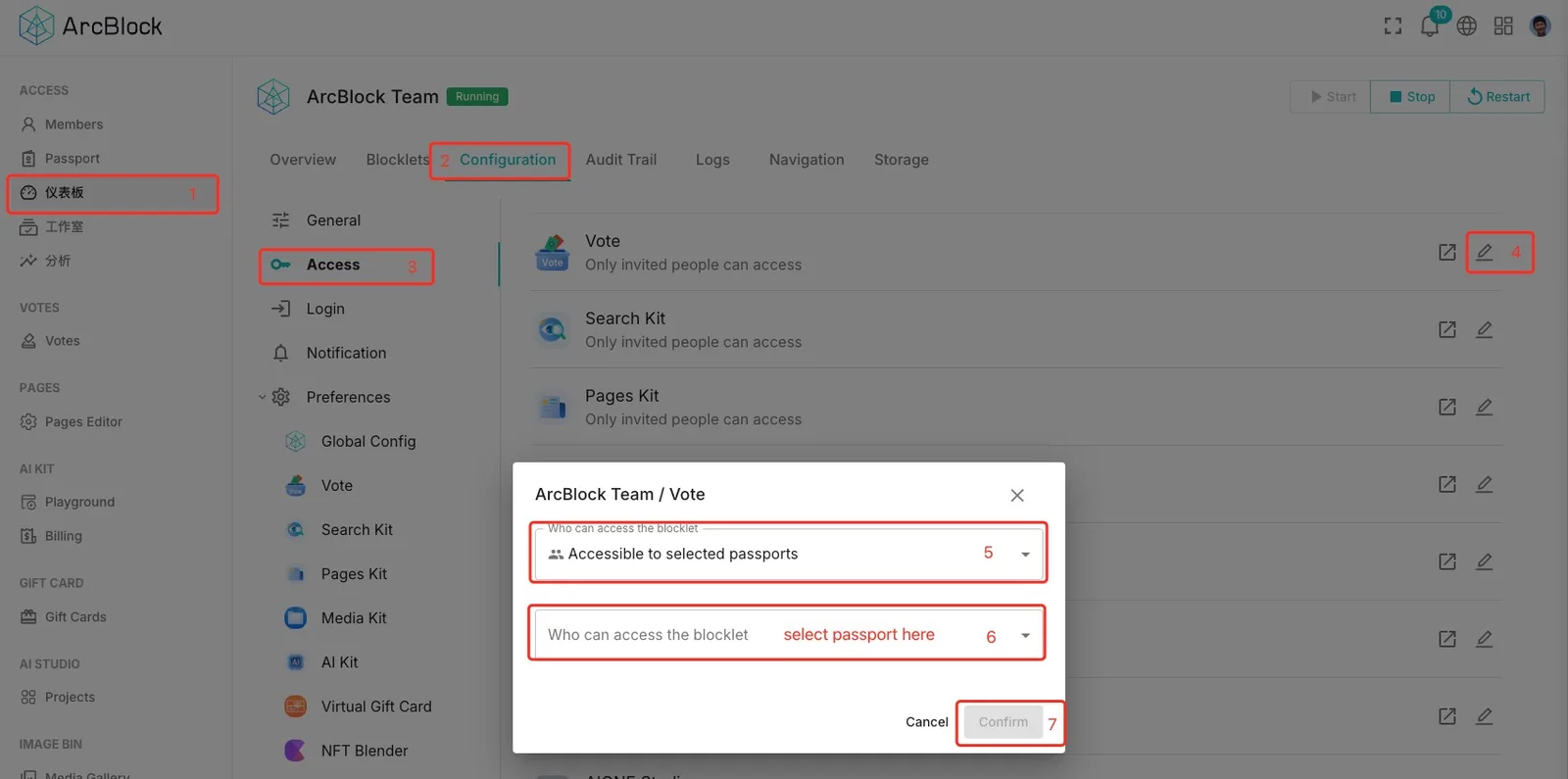Toggle fullscreen mode icon in header

[x=1393, y=26]
